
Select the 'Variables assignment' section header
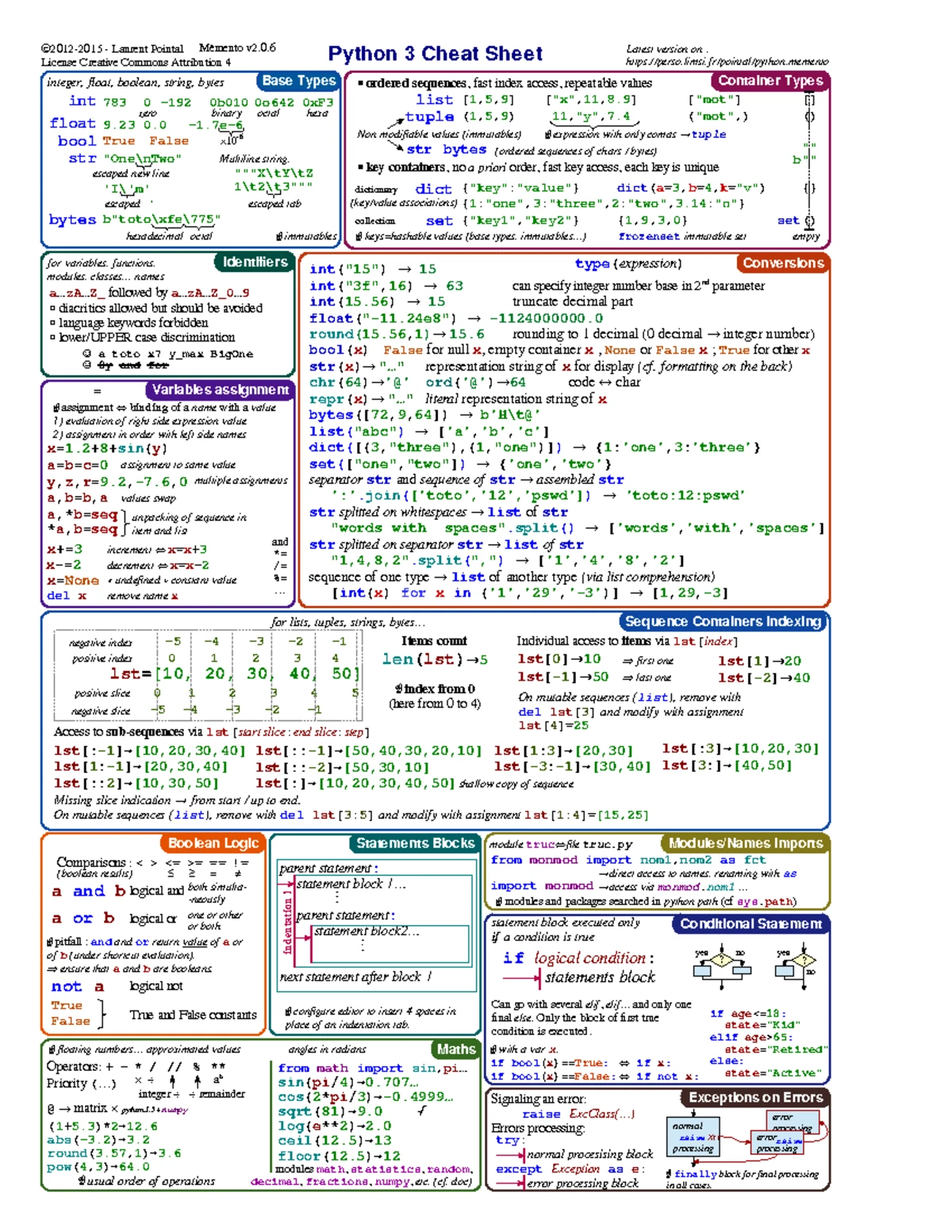[220, 390]
